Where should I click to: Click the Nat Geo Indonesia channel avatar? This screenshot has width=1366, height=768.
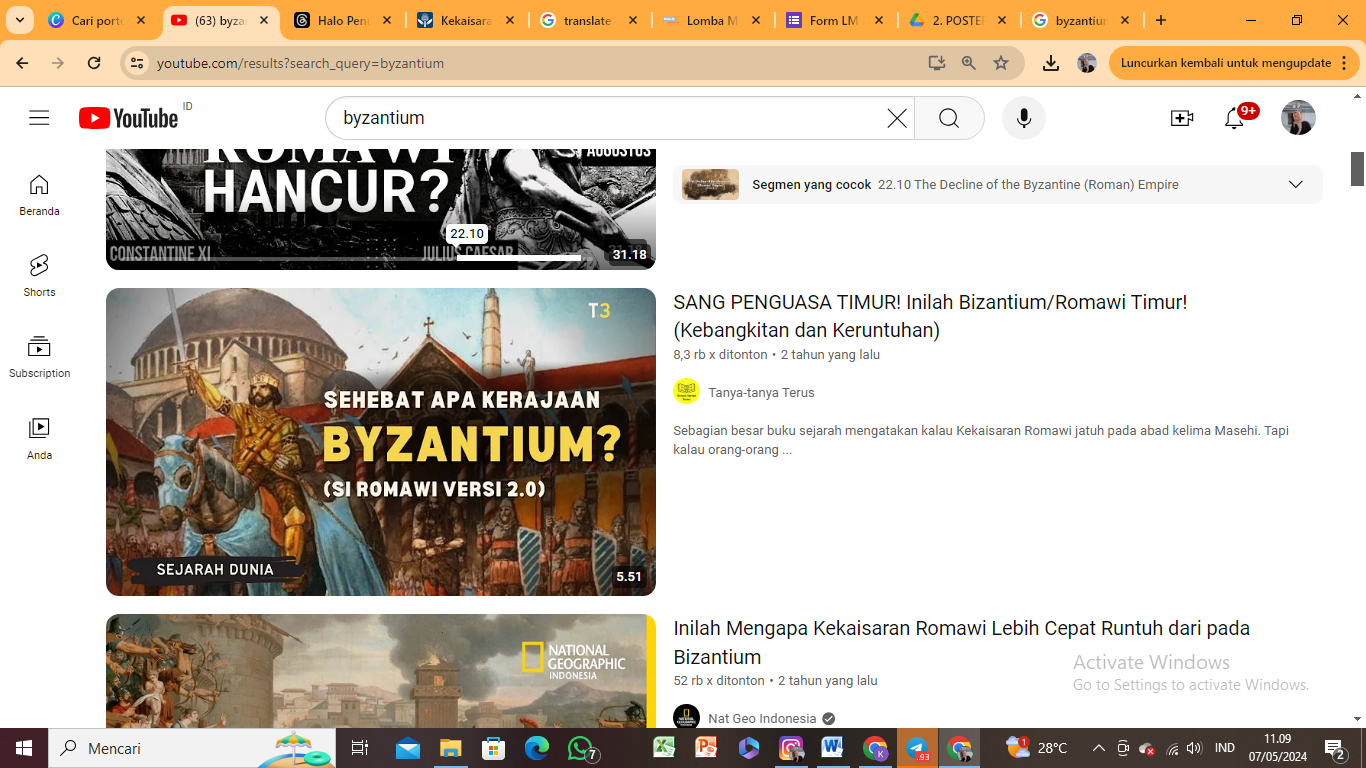(686, 717)
